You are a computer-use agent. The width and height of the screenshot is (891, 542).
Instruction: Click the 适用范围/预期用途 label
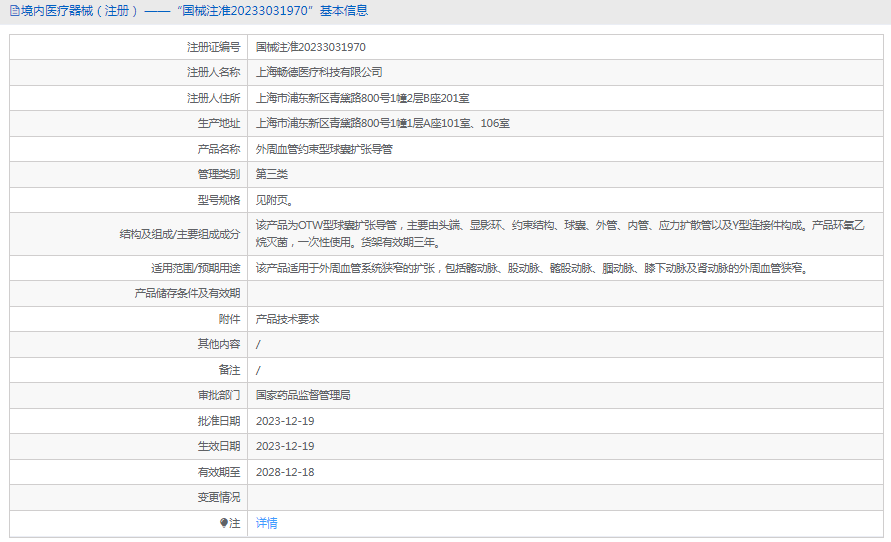coord(195,268)
